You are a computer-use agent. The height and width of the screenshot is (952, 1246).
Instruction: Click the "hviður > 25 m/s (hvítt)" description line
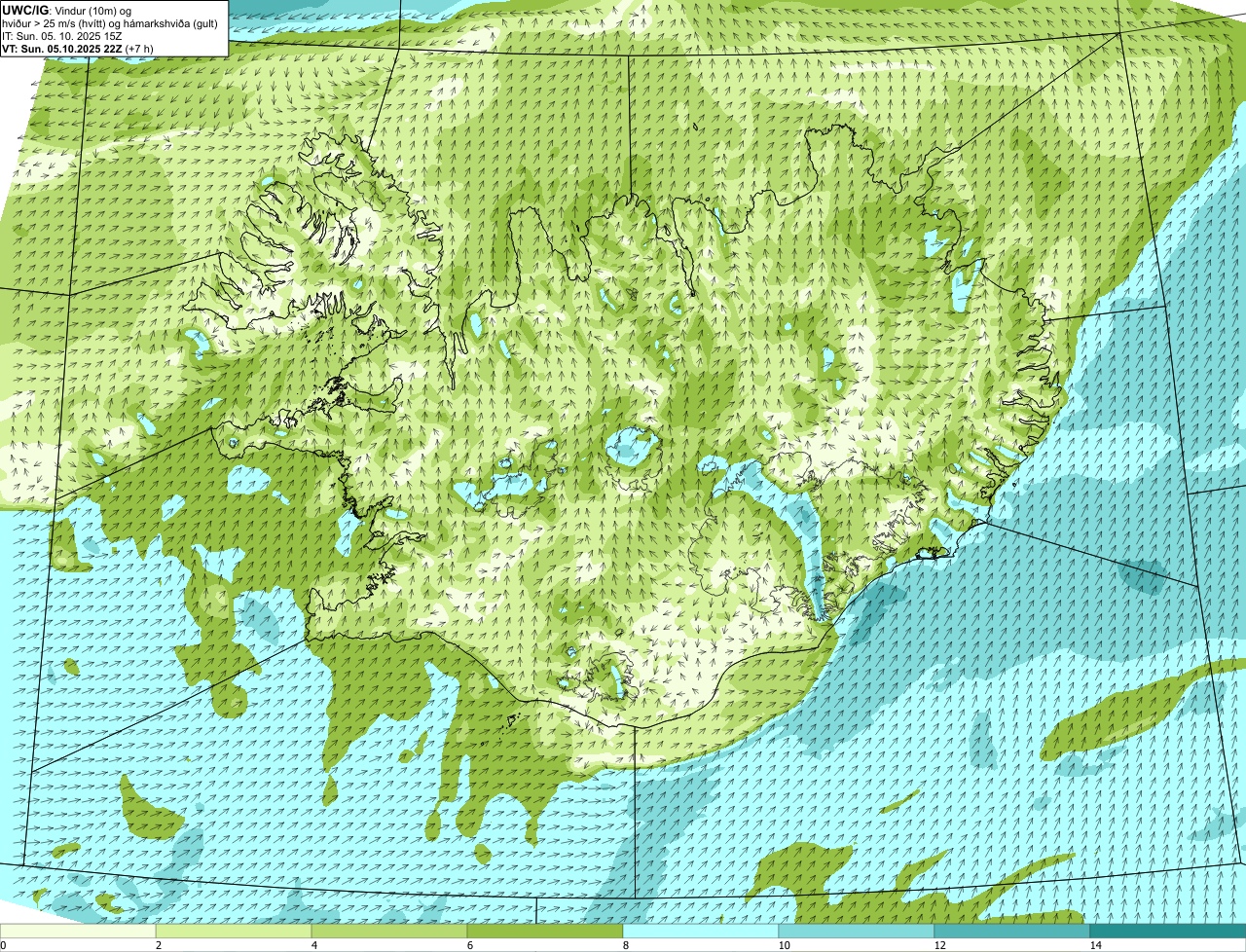[x=111, y=22]
